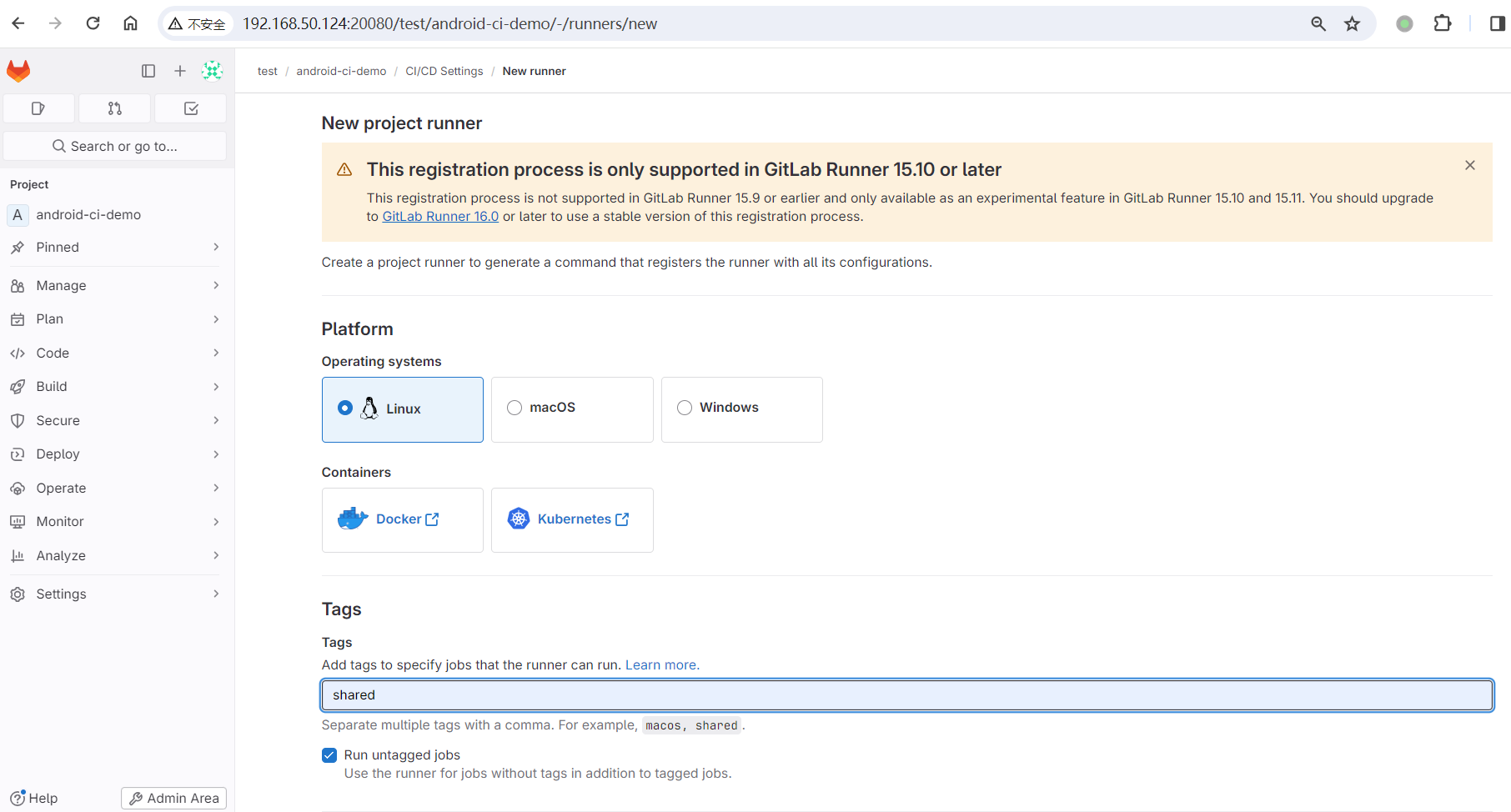This screenshot has width=1511, height=812.
Task: Expand the Settings sidebar section
Action: click(x=62, y=594)
